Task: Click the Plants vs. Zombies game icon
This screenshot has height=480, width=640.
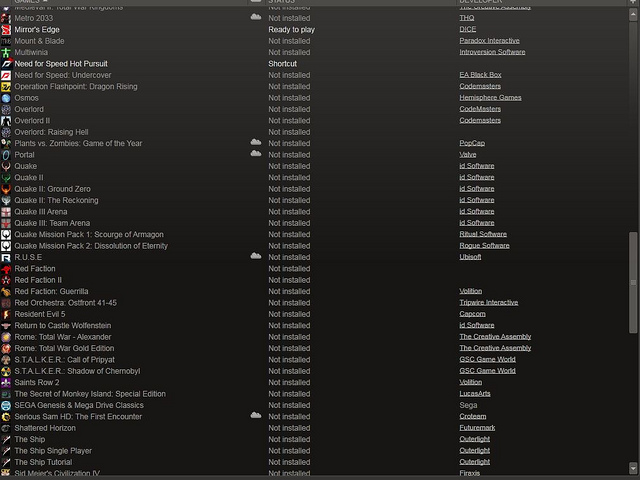Action: [6, 144]
